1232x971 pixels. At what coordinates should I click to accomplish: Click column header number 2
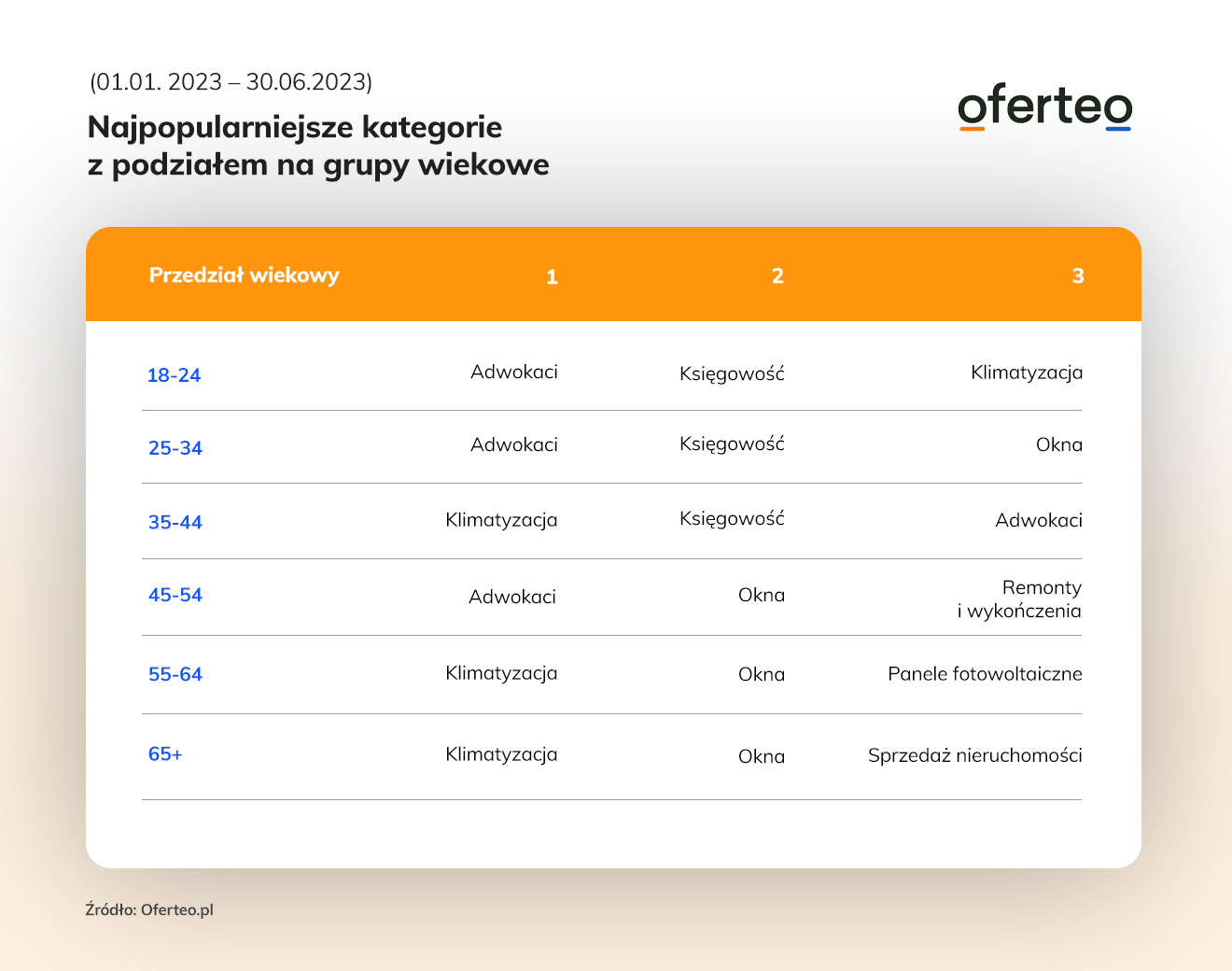click(777, 275)
